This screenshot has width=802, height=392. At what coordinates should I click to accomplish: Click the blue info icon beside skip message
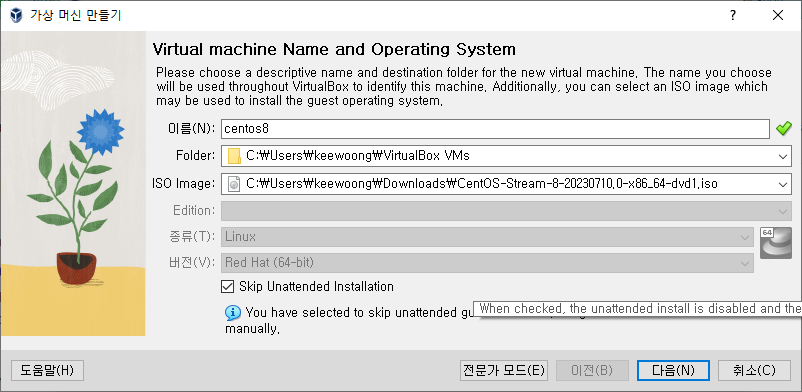pyautogui.click(x=233, y=312)
